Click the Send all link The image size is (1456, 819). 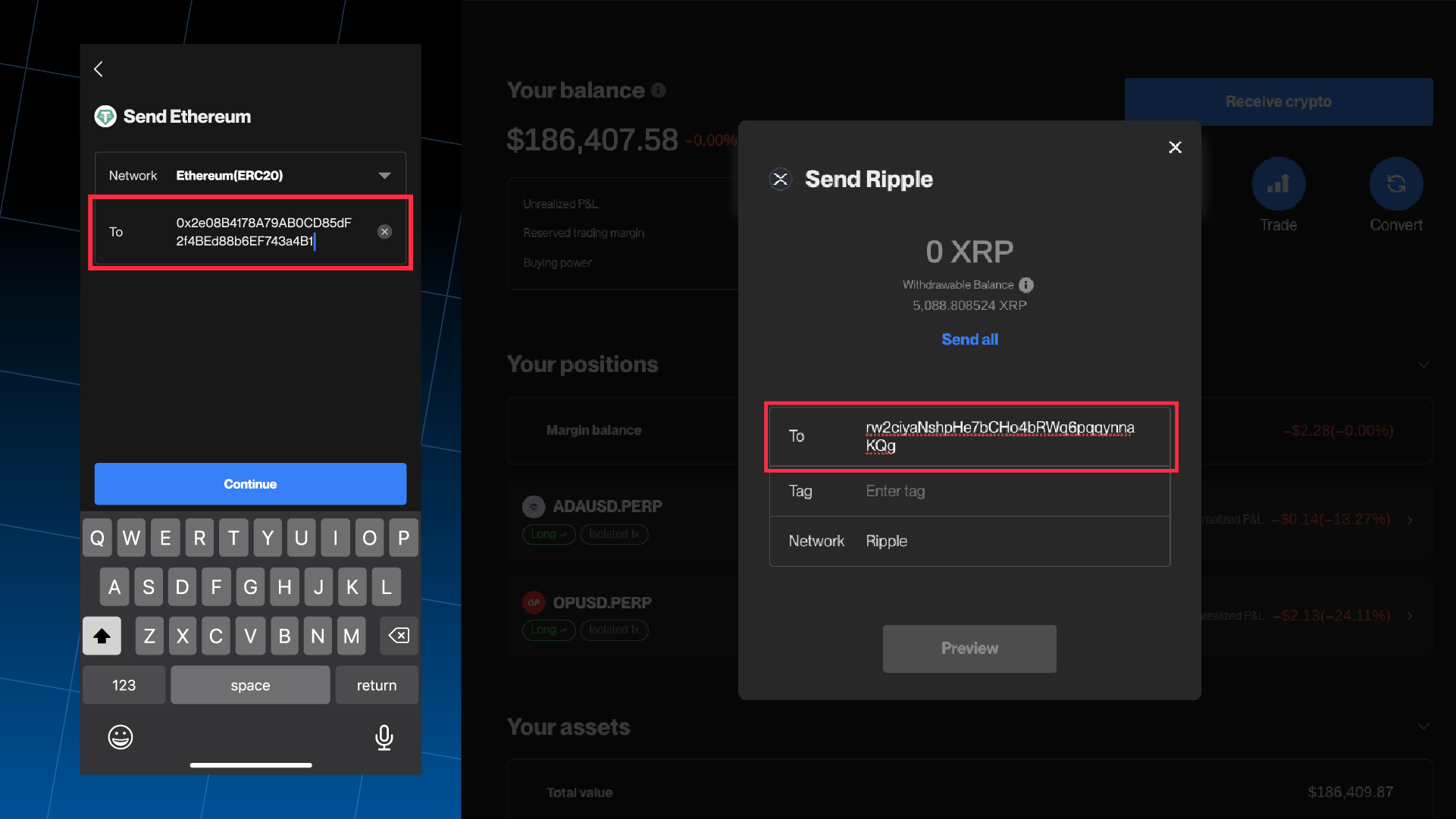[x=969, y=339]
